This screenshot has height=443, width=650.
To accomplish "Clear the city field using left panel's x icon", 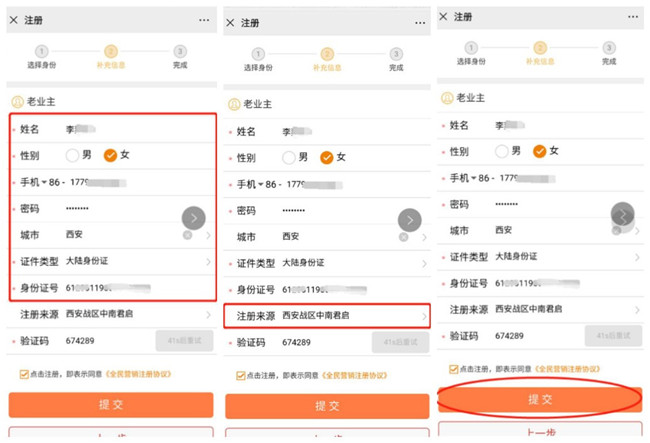I will (x=187, y=236).
